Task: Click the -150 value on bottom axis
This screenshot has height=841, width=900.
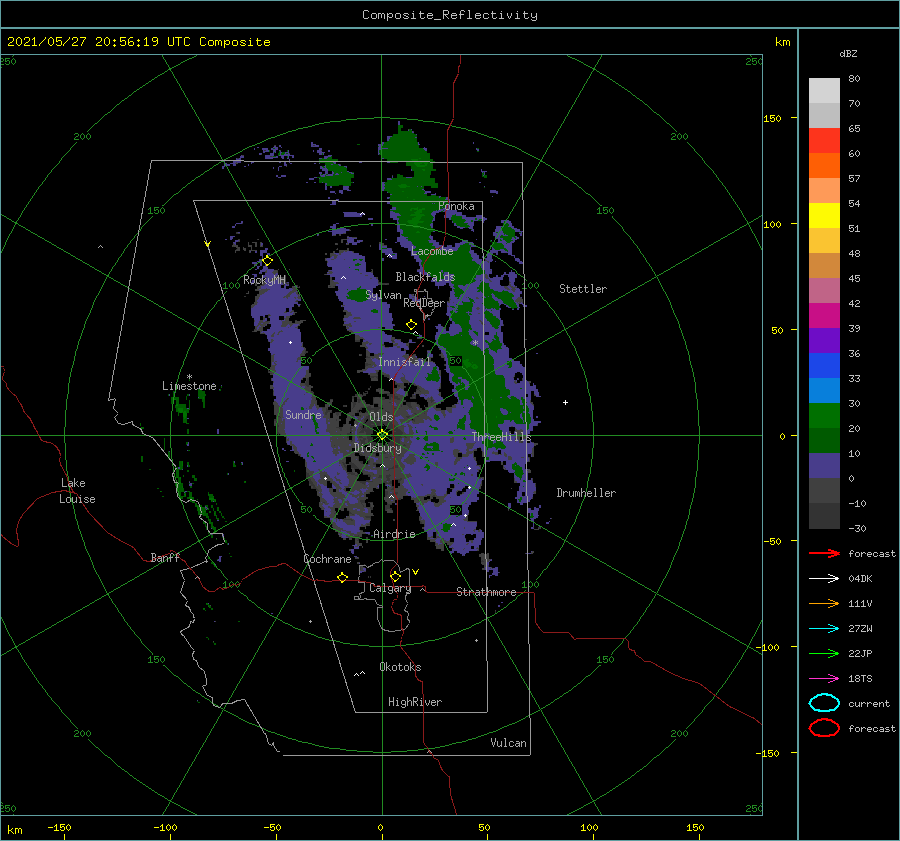Action: (x=59, y=827)
